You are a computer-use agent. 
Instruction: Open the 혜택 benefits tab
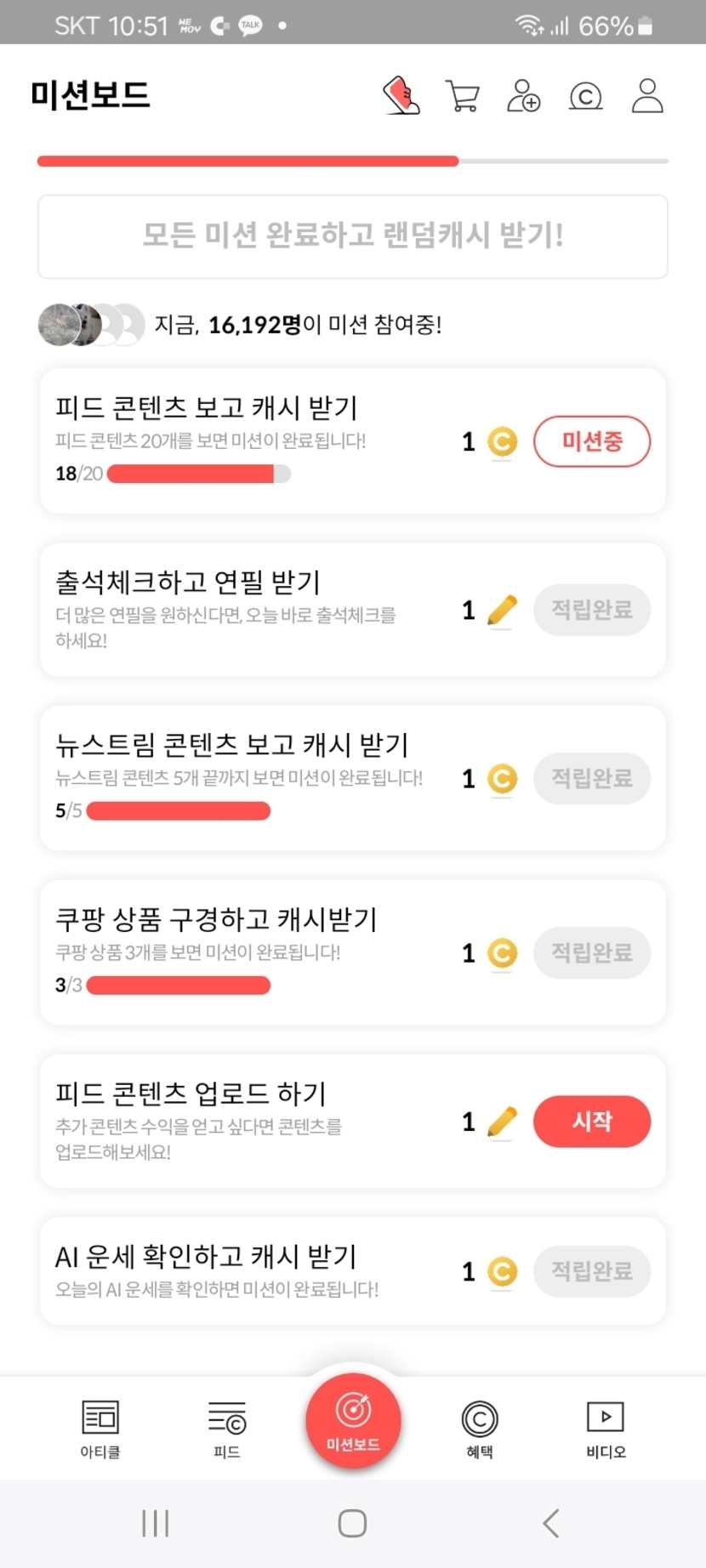pos(480,1429)
